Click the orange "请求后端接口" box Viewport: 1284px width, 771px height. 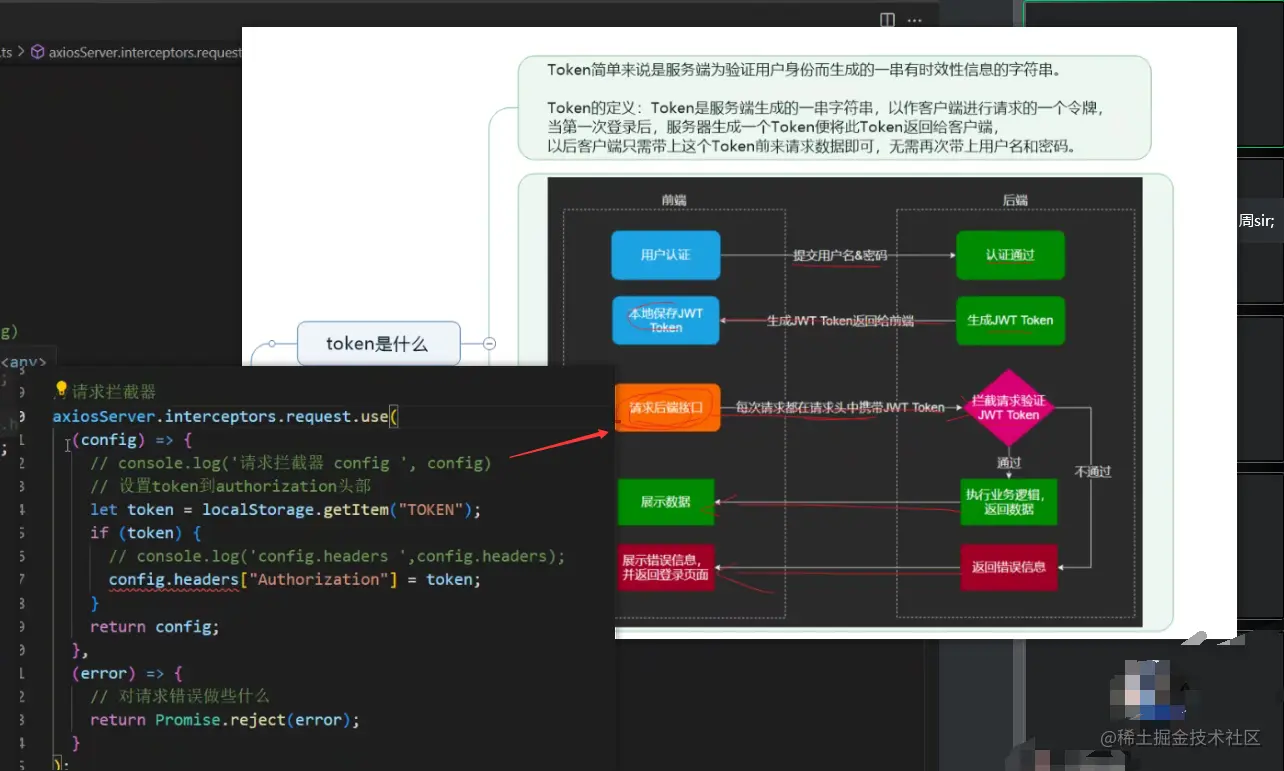(x=666, y=408)
